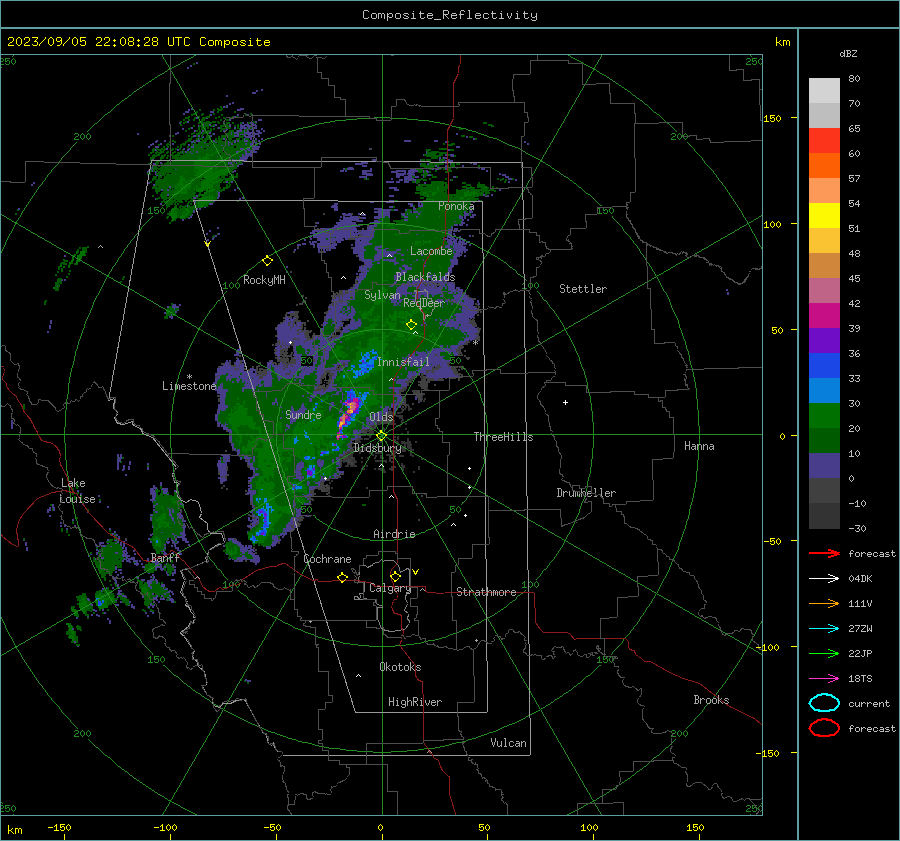Select the ThreeHills label
Image resolution: width=900 pixels, height=841 pixels.
[503, 437]
